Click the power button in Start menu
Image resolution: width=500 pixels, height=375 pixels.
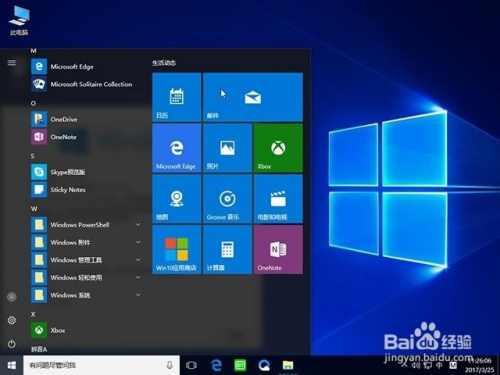coord(12,344)
